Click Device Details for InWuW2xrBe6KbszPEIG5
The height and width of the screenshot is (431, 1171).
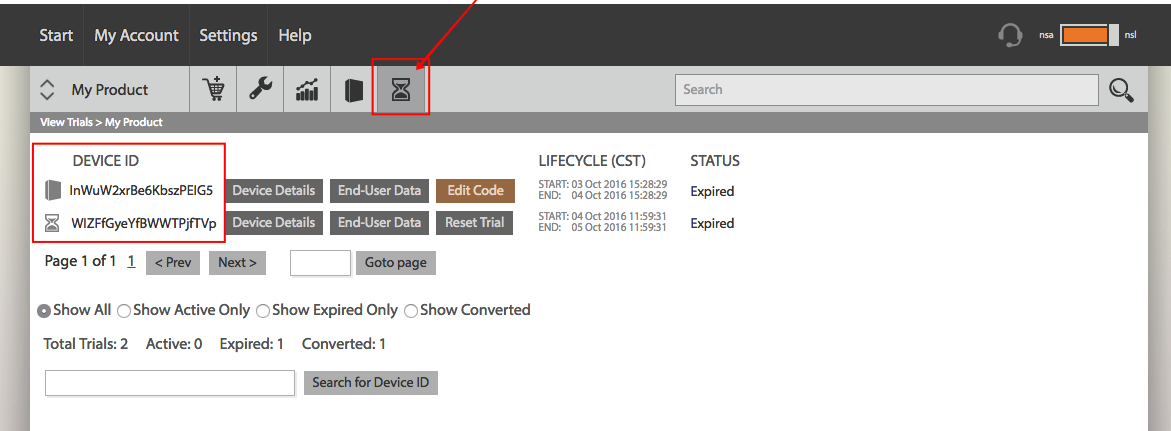coord(273,190)
